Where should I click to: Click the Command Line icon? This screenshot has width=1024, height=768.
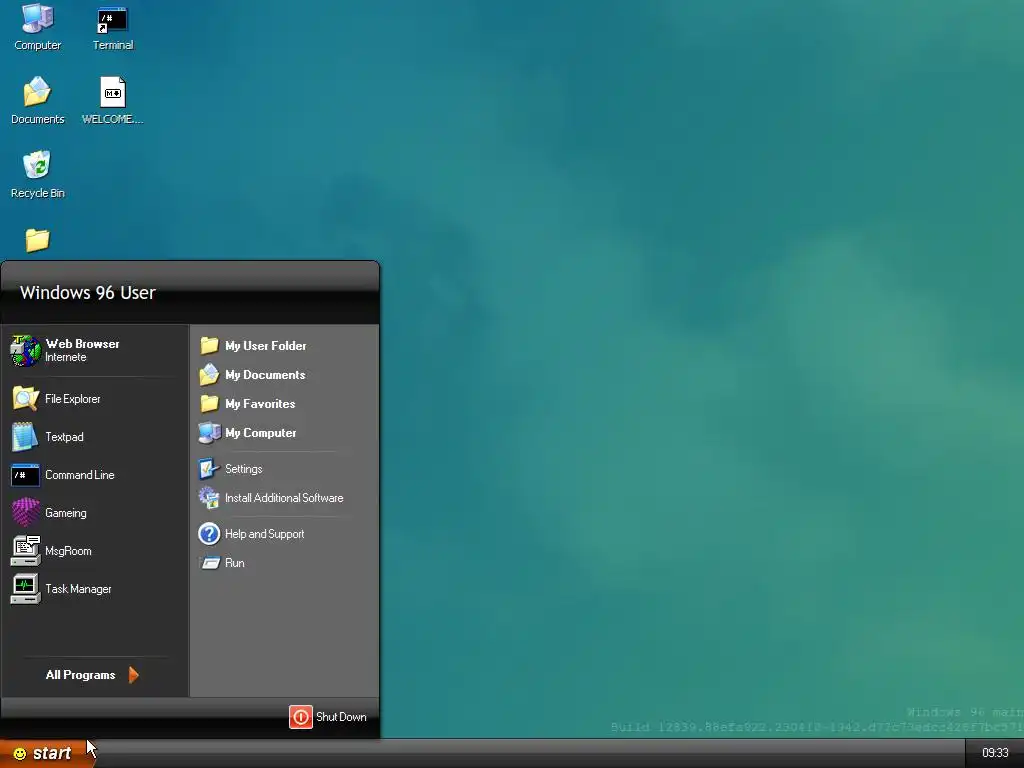tap(25, 475)
